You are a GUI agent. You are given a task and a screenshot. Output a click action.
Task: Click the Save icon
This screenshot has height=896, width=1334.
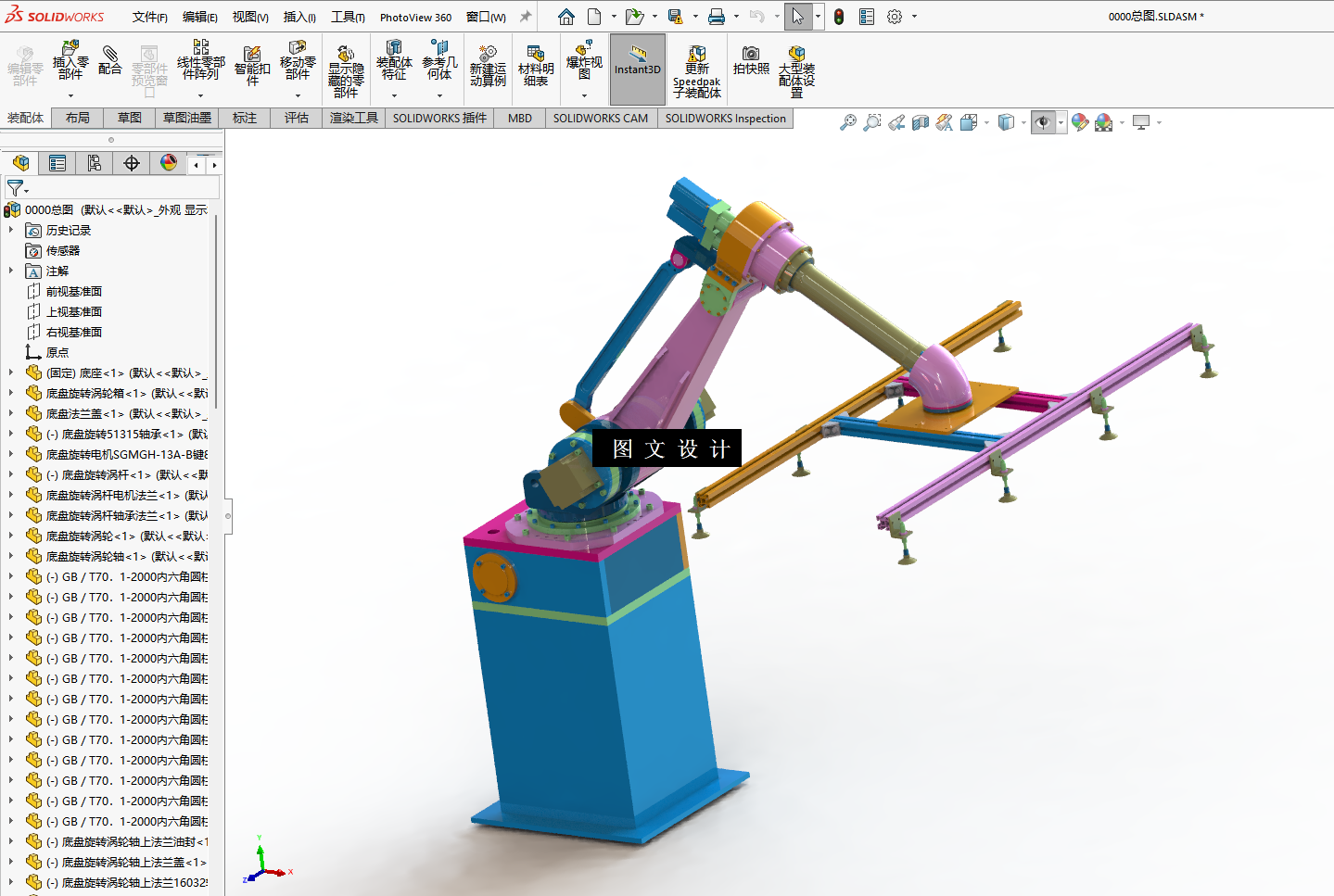click(675, 17)
